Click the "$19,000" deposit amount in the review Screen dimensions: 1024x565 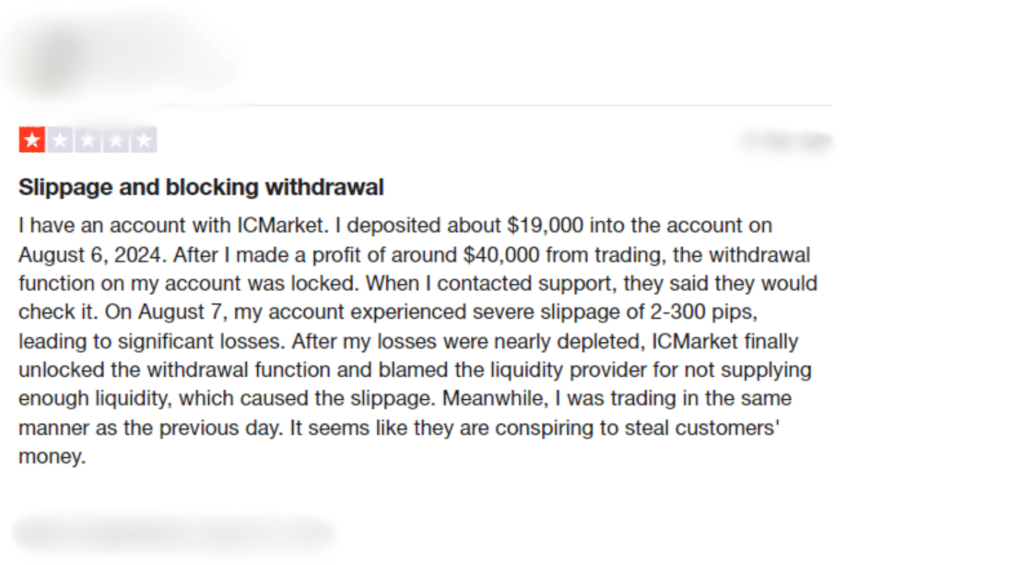[x=545, y=225]
